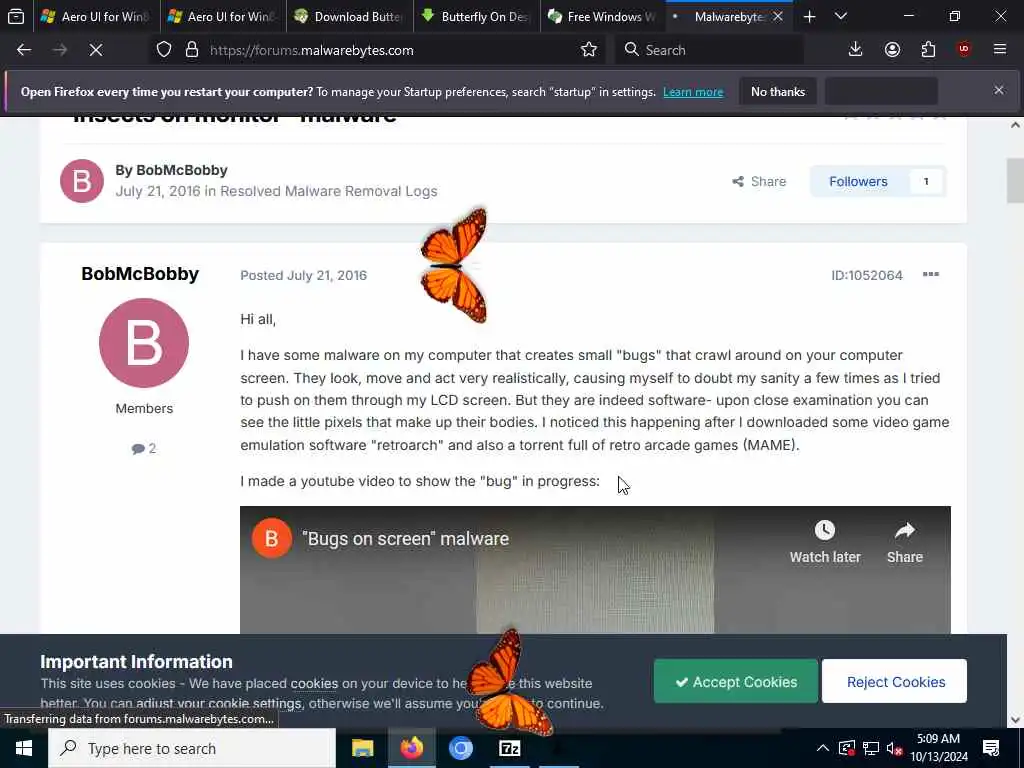Viewport: 1024px width, 768px height.
Task: Open the BobMcBobby name in the post
Action: [x=140, y=274]
